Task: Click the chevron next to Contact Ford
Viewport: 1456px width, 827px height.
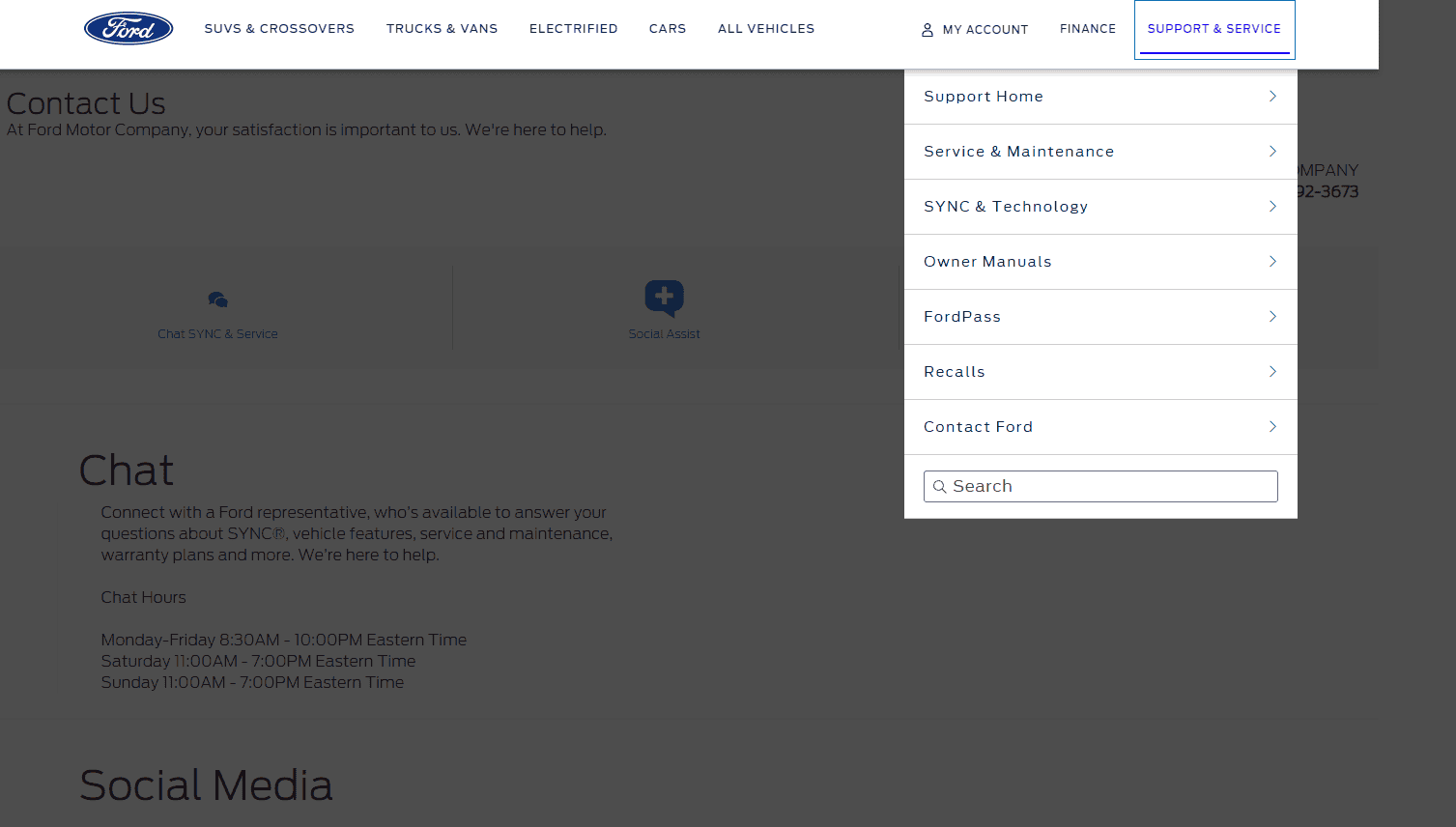Action: click(1272, 427)
